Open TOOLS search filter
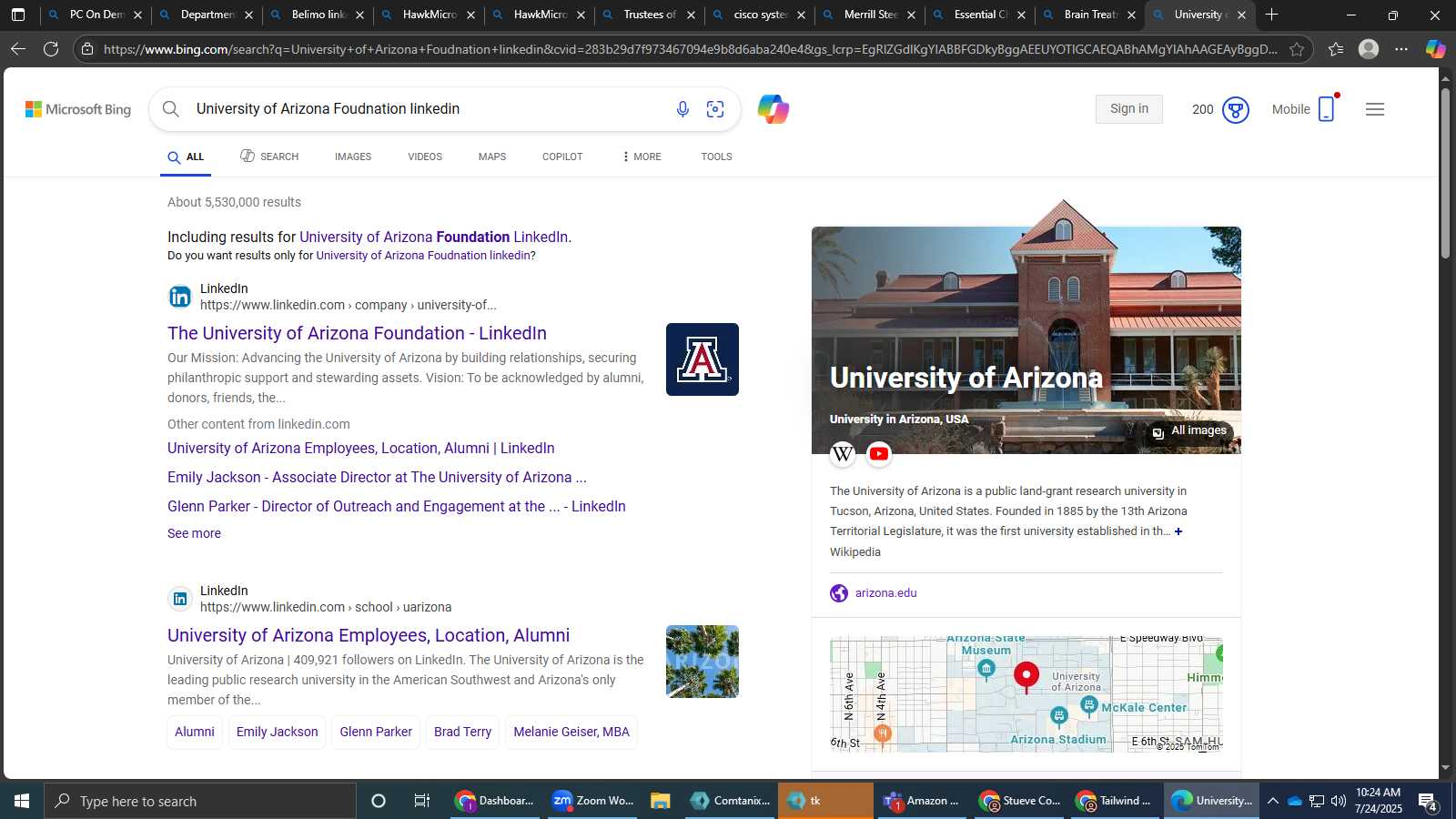 pyautogui.click(x=716, y=157)
